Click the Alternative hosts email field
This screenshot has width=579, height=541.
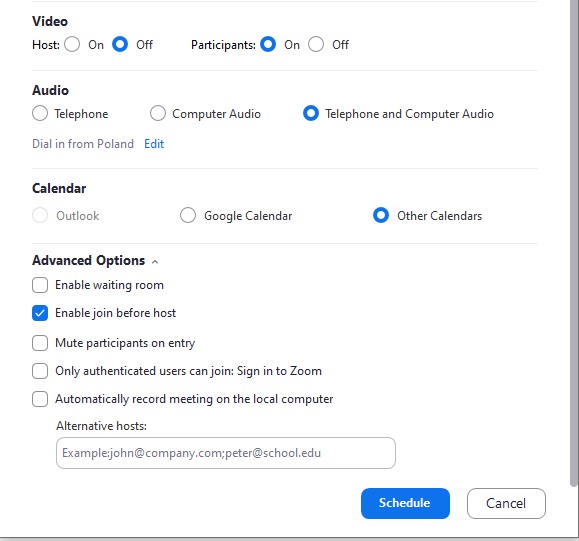[226, 453]
